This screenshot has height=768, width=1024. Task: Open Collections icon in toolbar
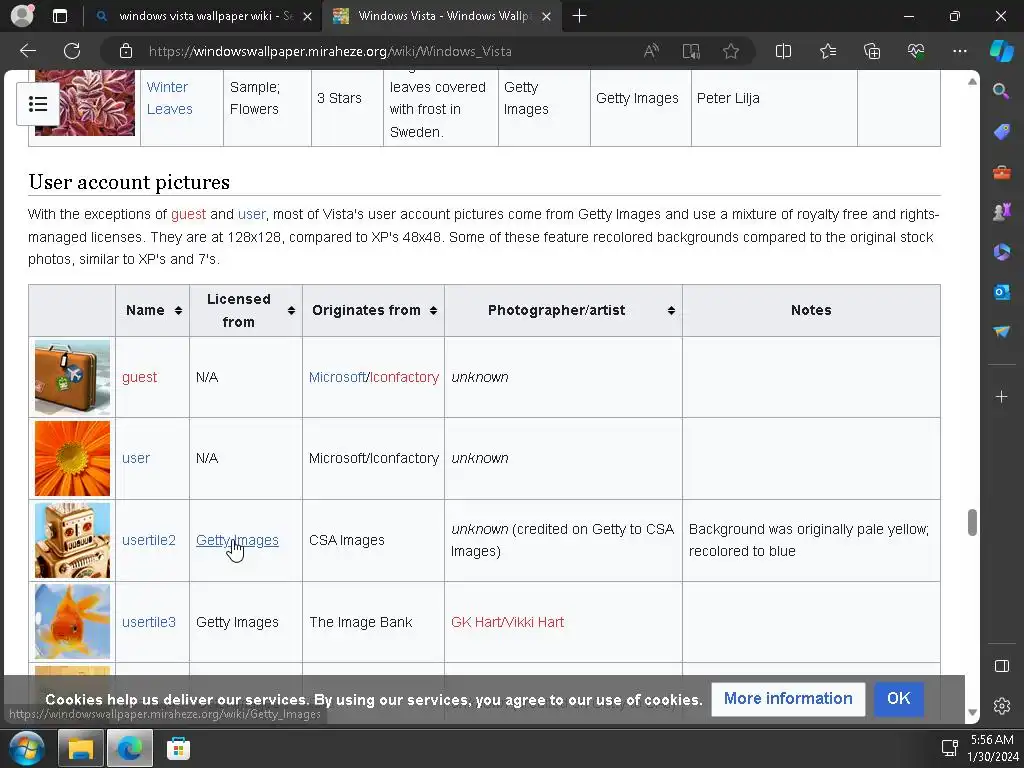pos(872,51)
